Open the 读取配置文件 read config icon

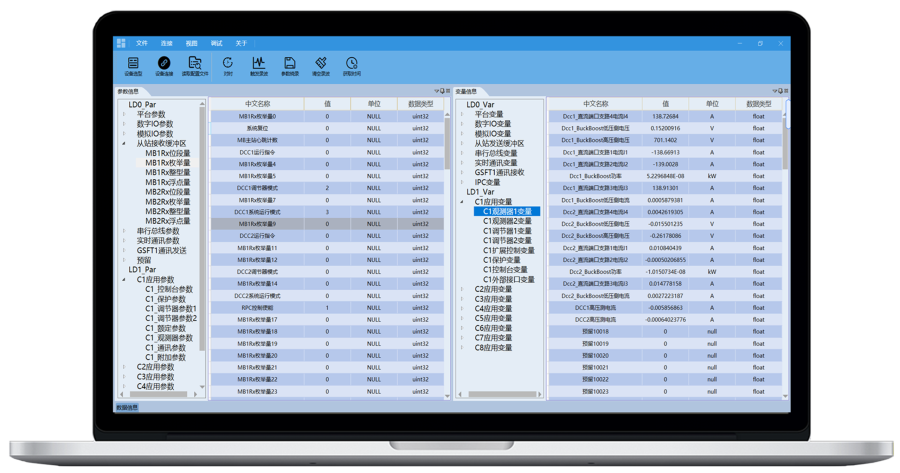tap(196, 65)
